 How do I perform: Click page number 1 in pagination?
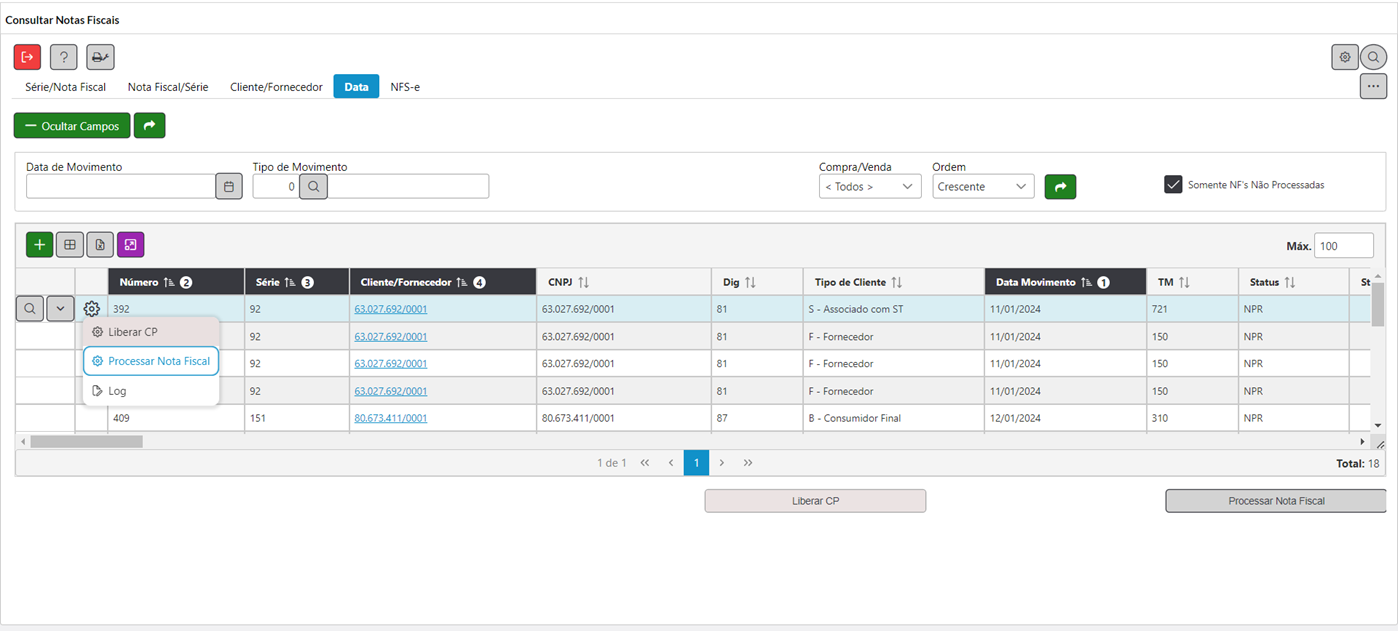pyautogui.click(x=696, y=463)
